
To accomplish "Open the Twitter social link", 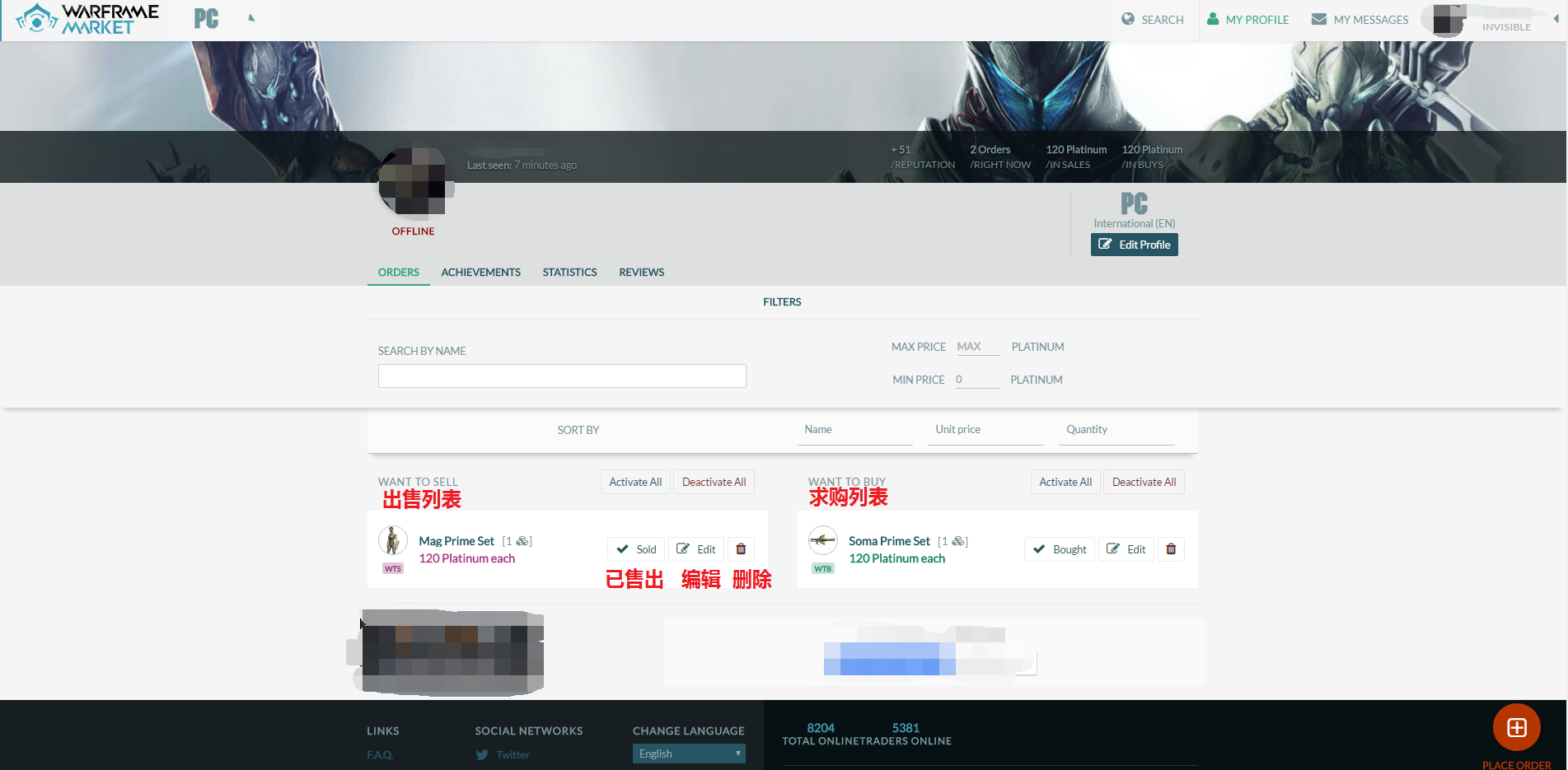I will point(503,754).
